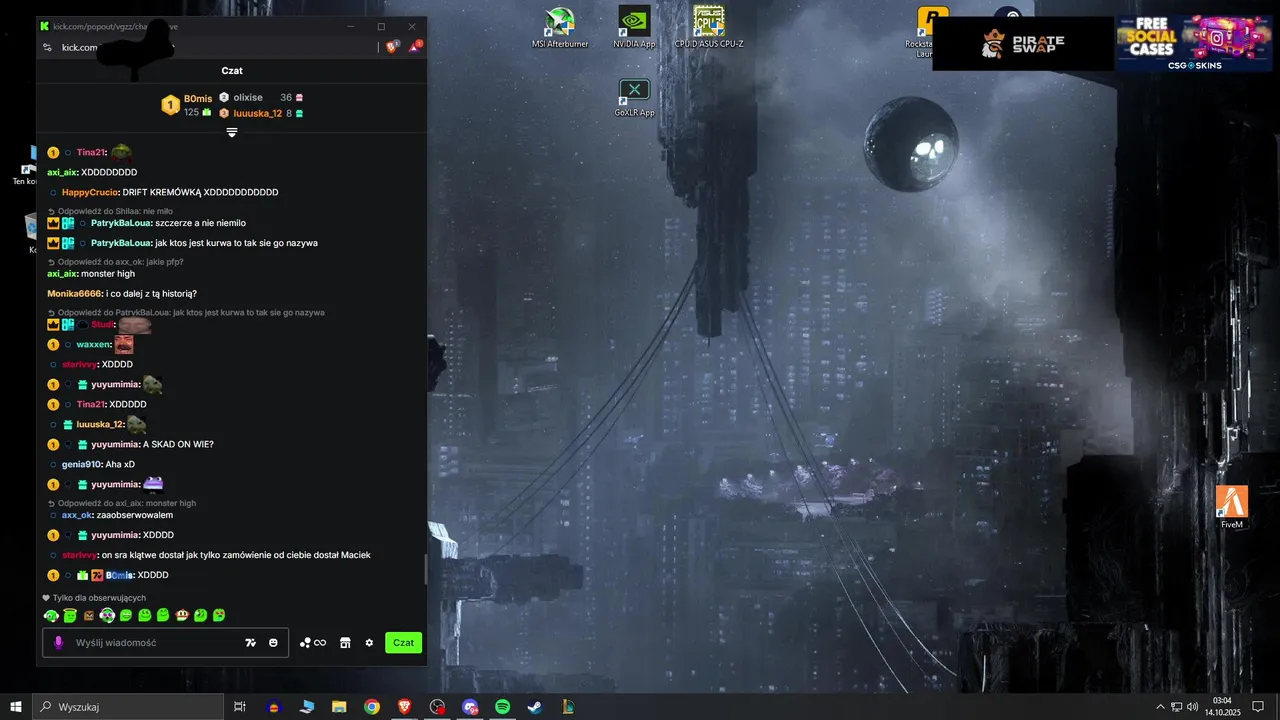Open CPUID ASUS CPU-Z desktop shortcut
The height and width of the screenshot is (720, 1280).
click(709, 28)
